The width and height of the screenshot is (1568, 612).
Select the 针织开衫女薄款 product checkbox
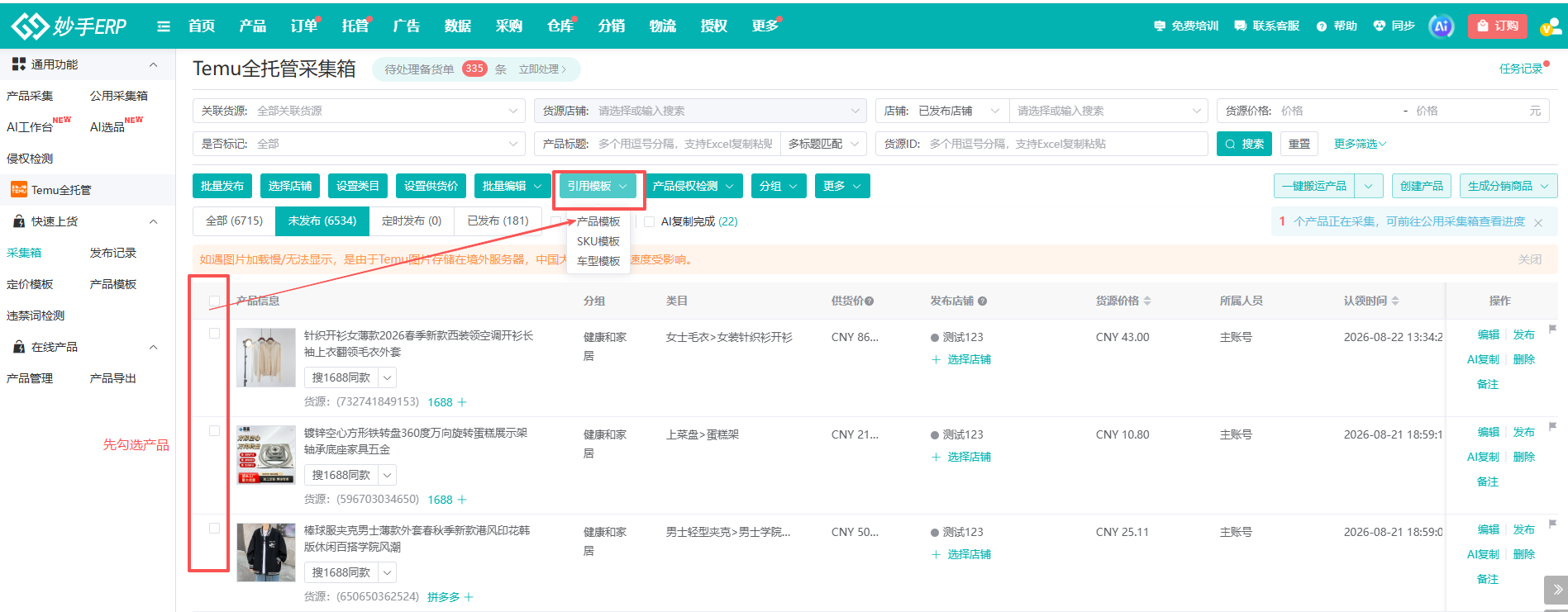pyautogui.click(x=214, y=334)
